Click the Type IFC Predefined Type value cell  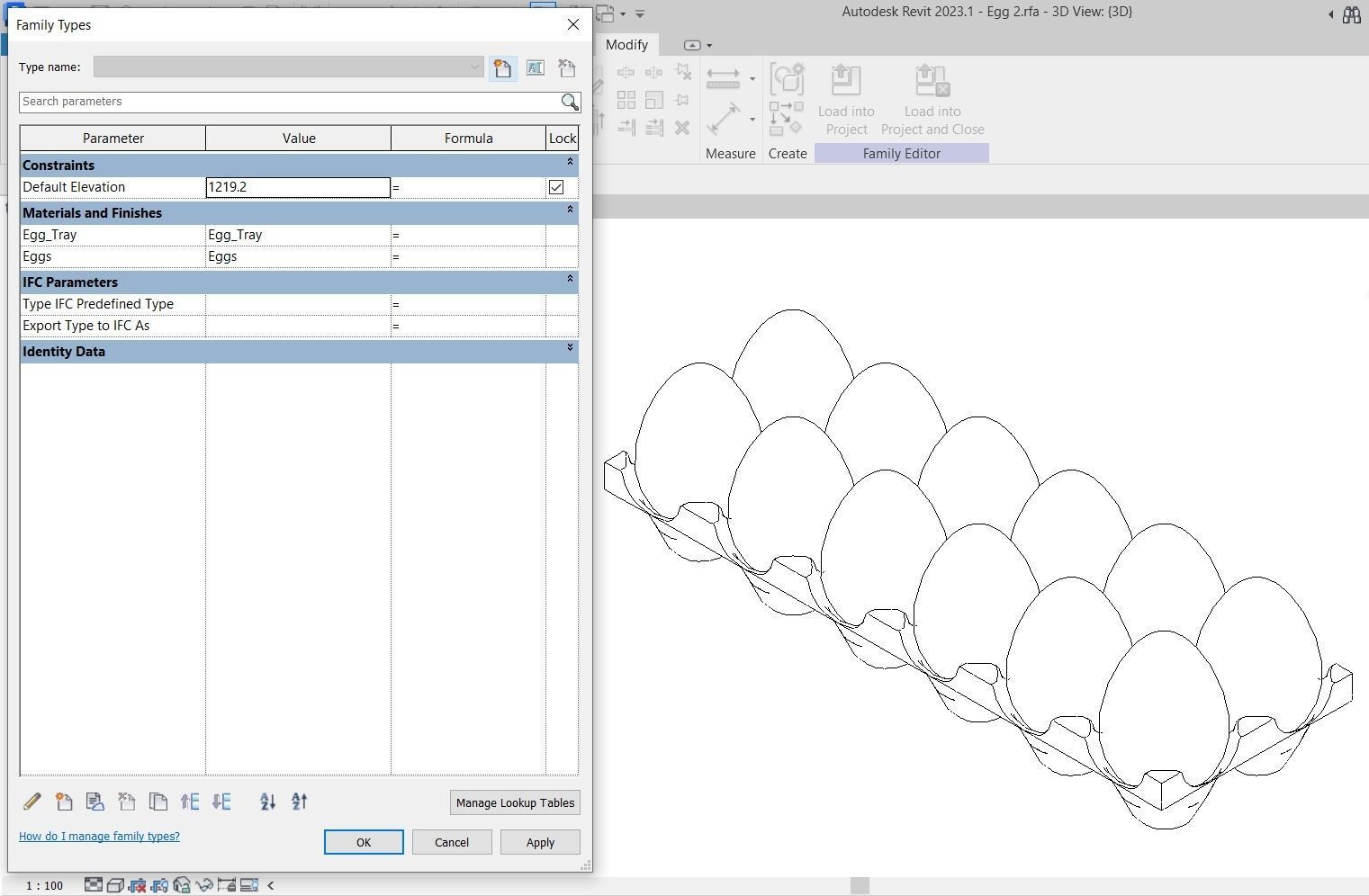[298, 304]
